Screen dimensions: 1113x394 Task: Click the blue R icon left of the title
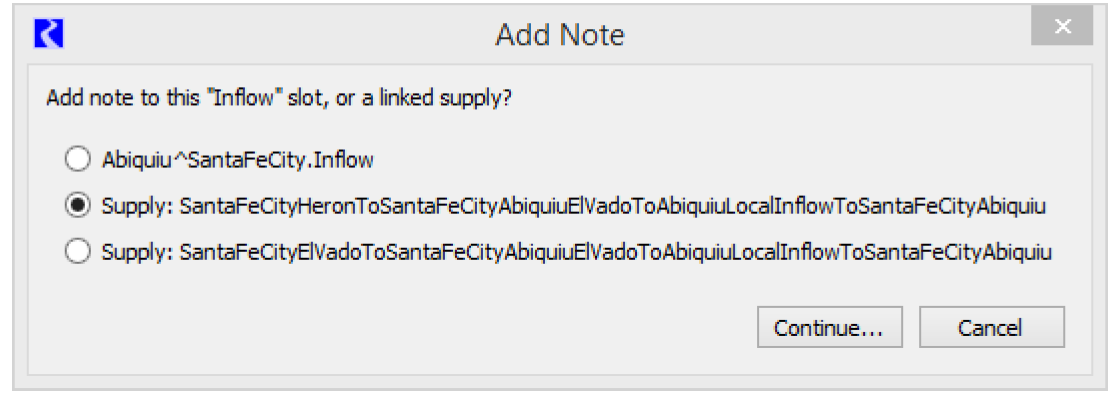(x=49, y=33)
